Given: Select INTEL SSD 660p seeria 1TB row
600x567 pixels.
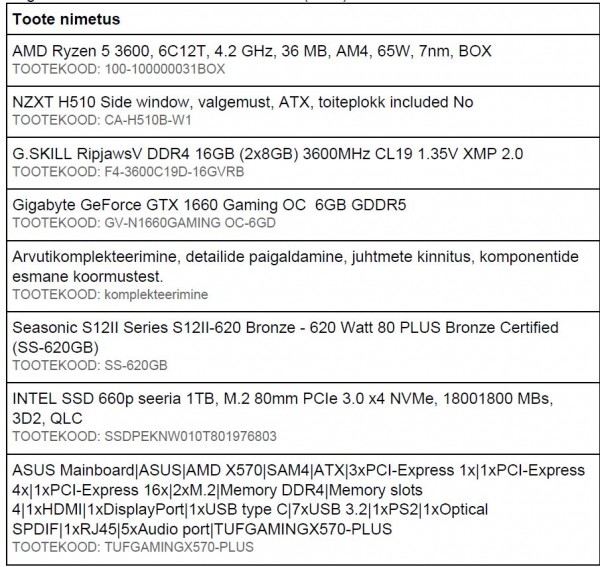Looking at the screenshot, I should click(x=303, y=418).
